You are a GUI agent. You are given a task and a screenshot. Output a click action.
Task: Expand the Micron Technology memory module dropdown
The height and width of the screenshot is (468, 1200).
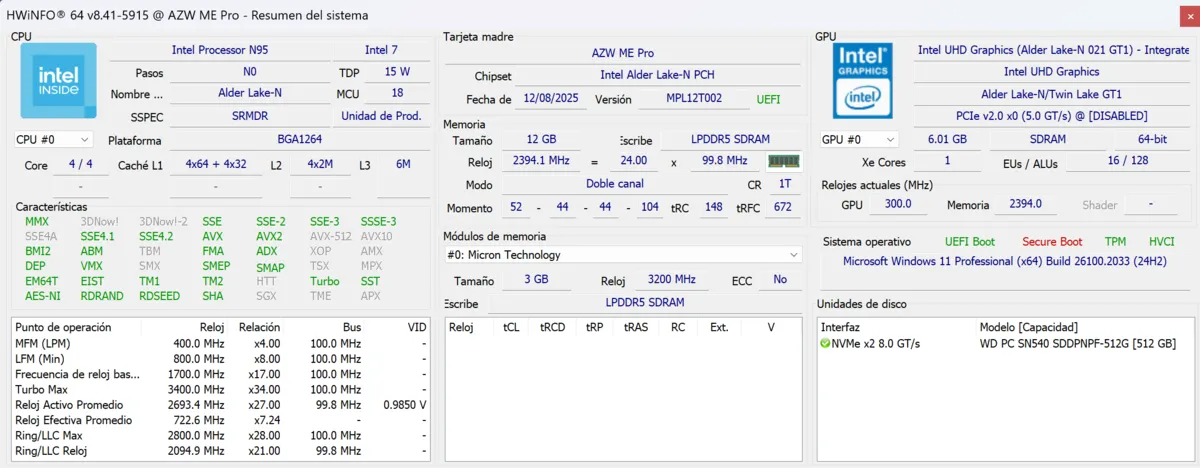622,255
